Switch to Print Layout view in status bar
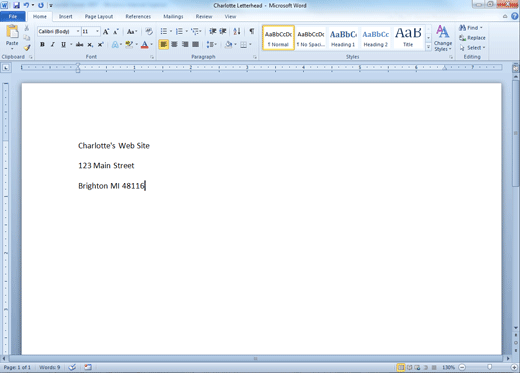 pyautogui.click(x=401, y=367)
